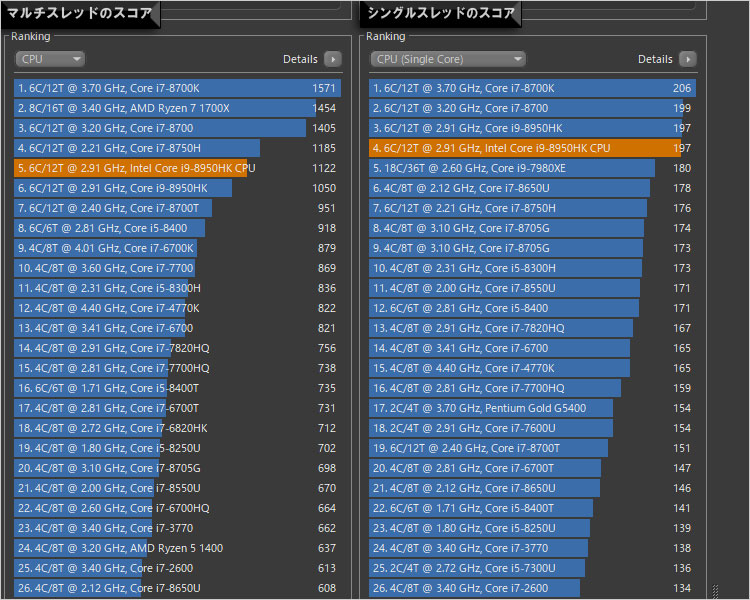This screenshot has height=600, width=750.
Task: Click the resize grip at the window corner
Action: [714, 590]
